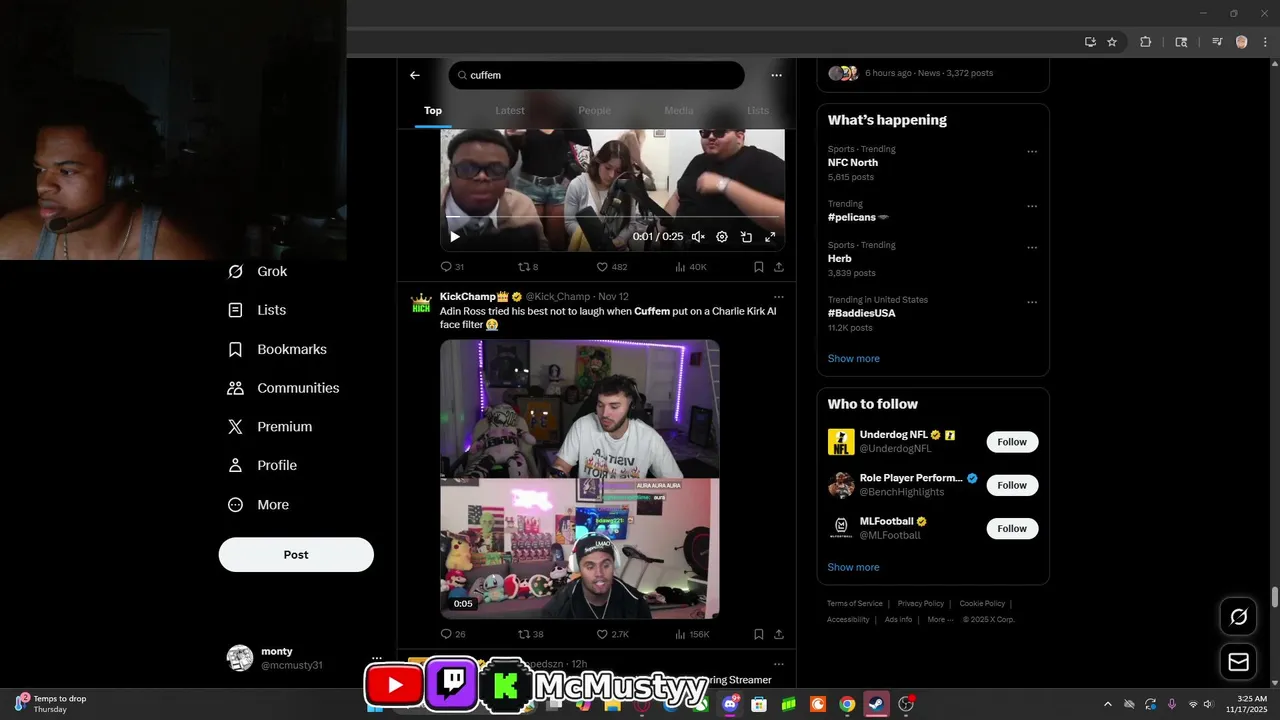Open the floating Grok button

pyautogui.click(x=1239, y=617)
